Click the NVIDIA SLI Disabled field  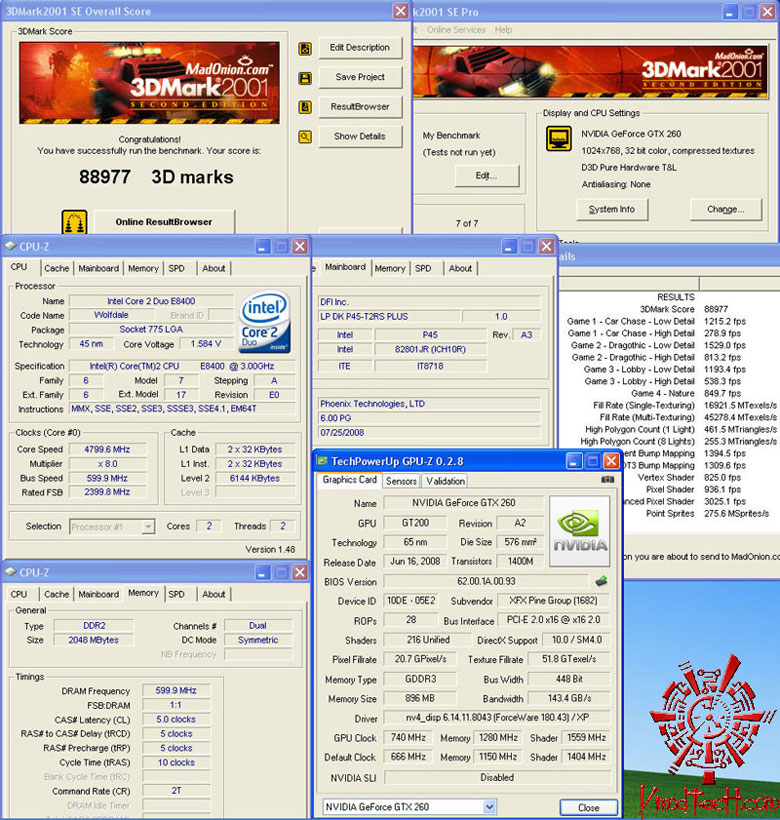[497, 778]
